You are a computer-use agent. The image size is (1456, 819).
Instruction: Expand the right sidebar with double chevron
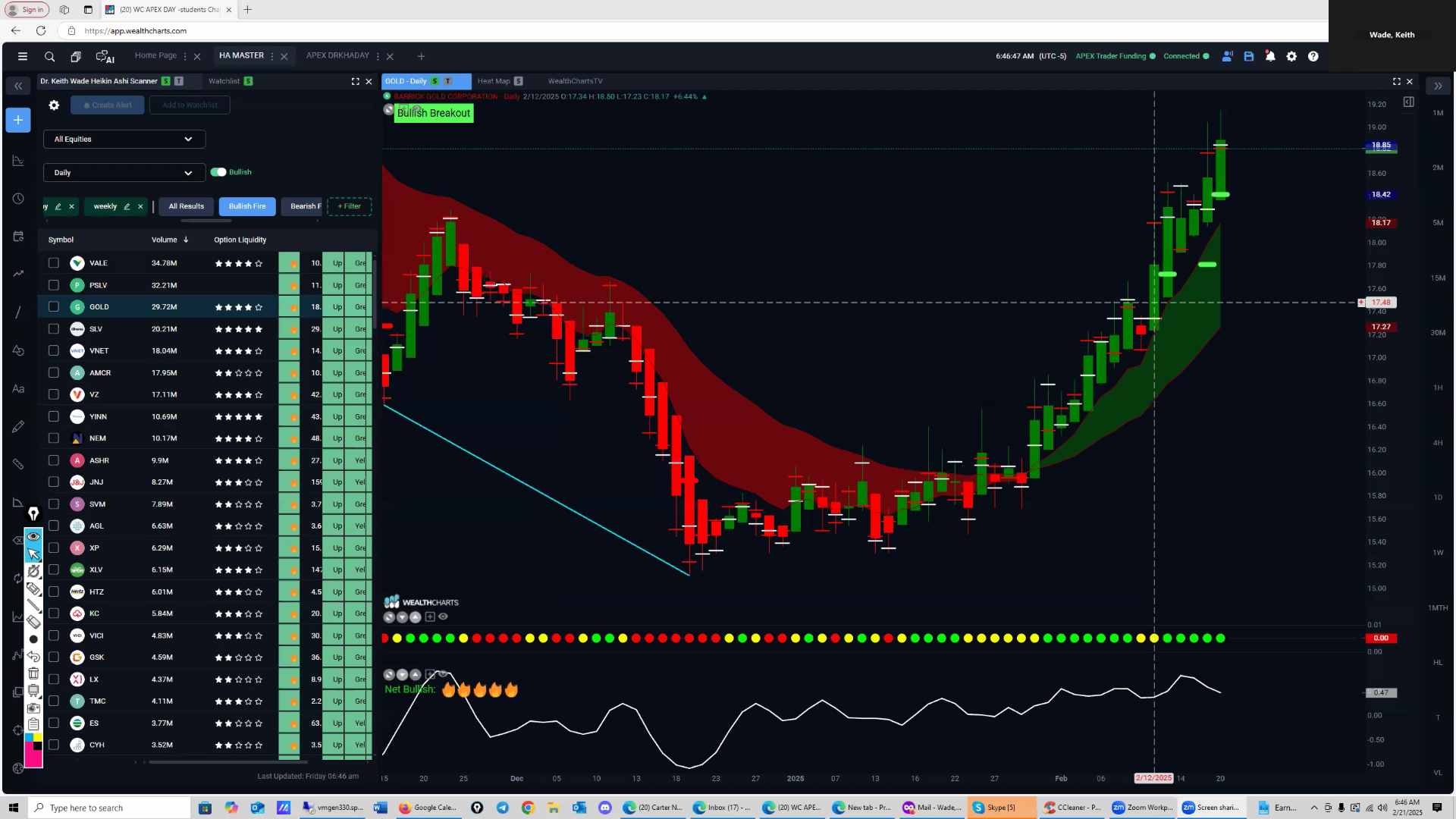pos(1438,86)
